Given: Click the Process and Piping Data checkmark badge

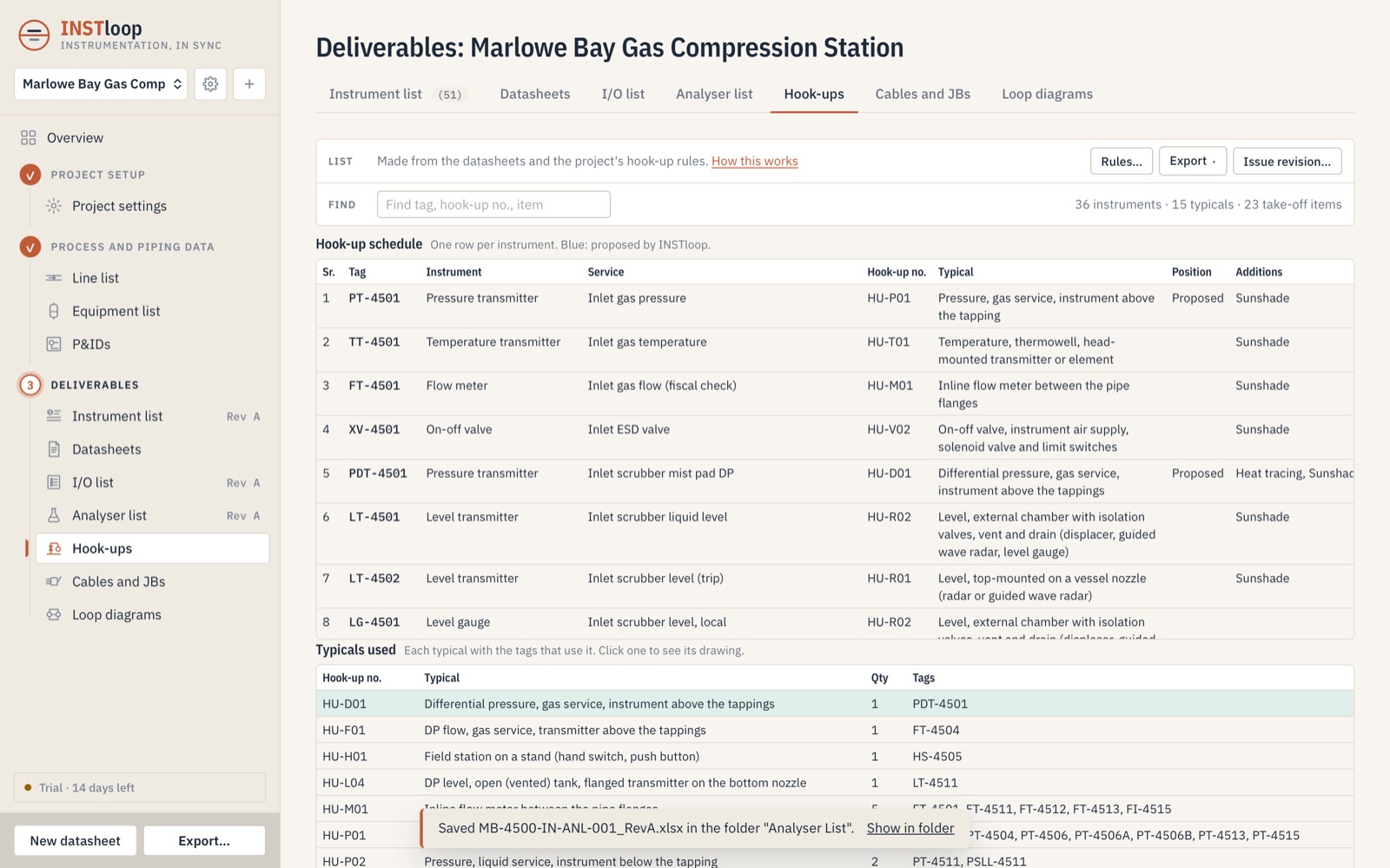Looking at the screenshot, I should coord(30,247).
